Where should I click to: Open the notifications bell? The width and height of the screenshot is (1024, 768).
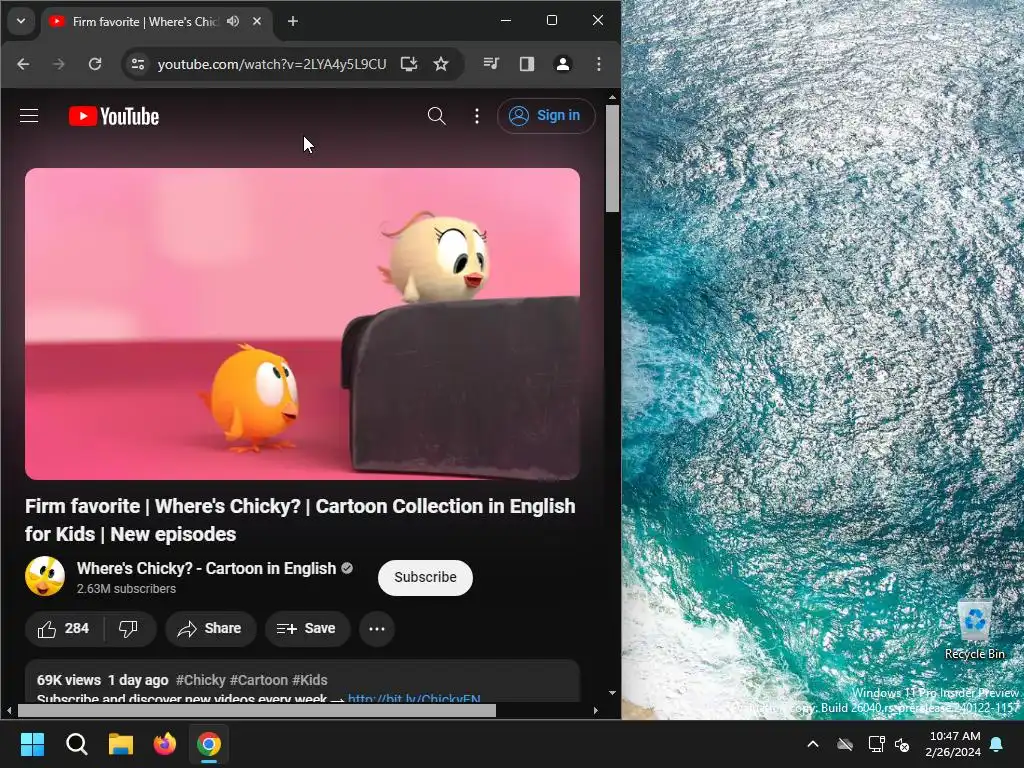point(997,744)
